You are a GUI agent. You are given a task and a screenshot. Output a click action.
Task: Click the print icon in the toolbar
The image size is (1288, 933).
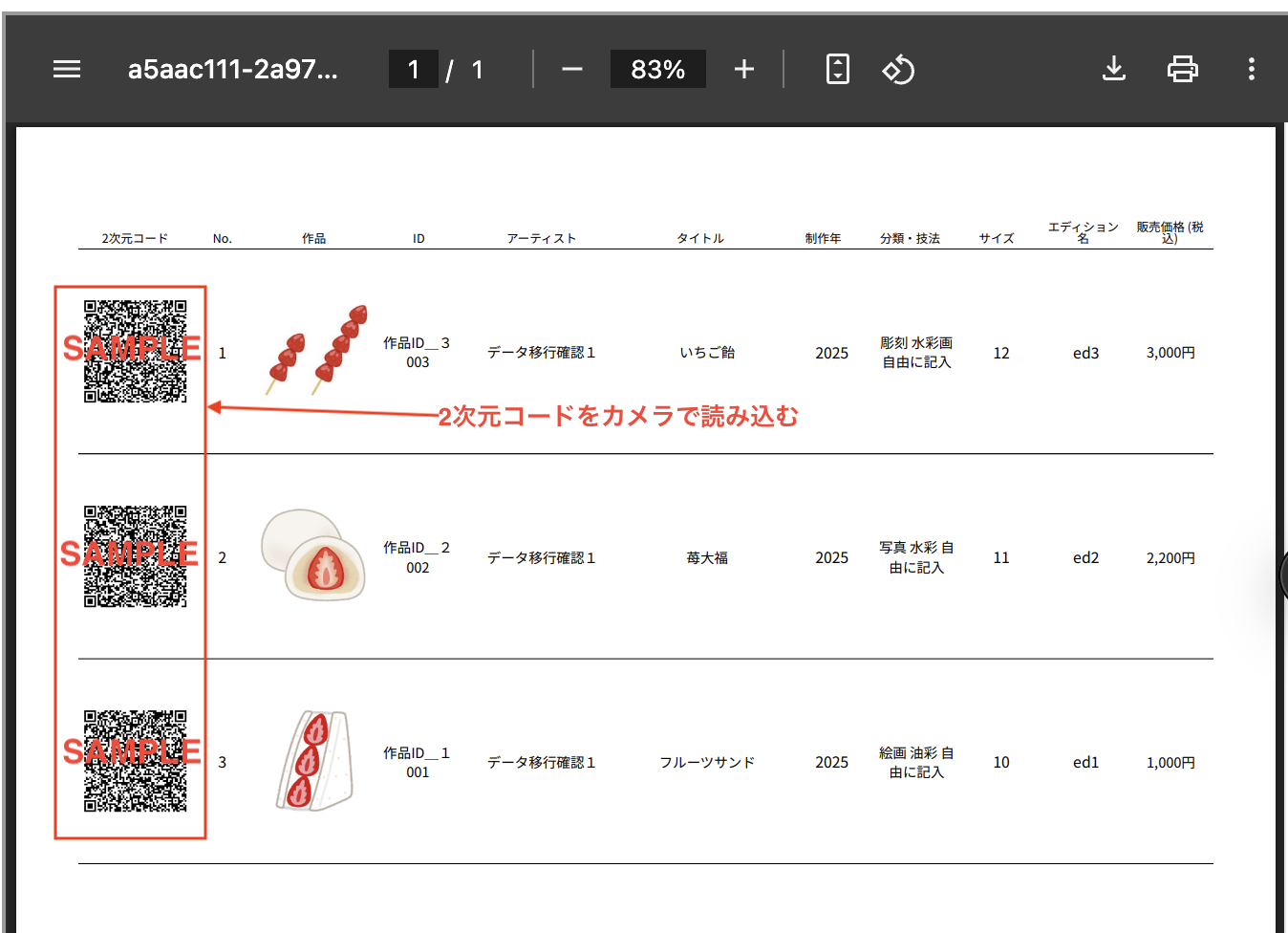(x=1182, y=69)
